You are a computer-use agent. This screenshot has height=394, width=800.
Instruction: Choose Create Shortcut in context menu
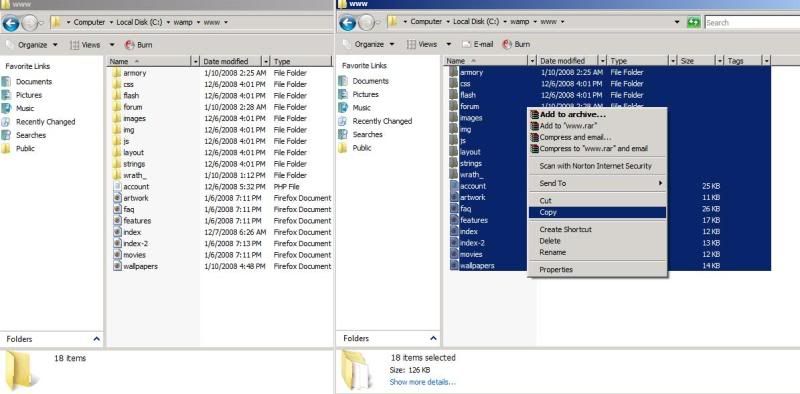597,230
